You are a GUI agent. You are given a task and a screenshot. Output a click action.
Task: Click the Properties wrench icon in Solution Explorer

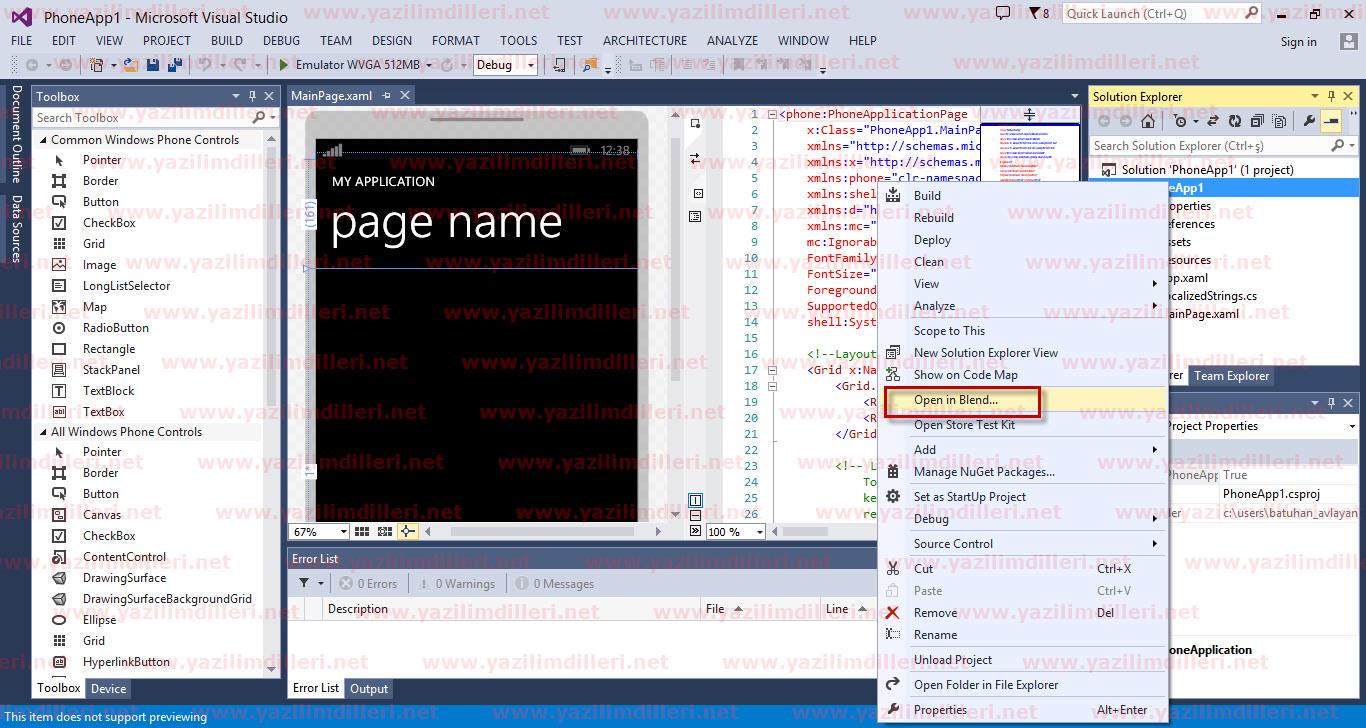tap(1309, 121)
